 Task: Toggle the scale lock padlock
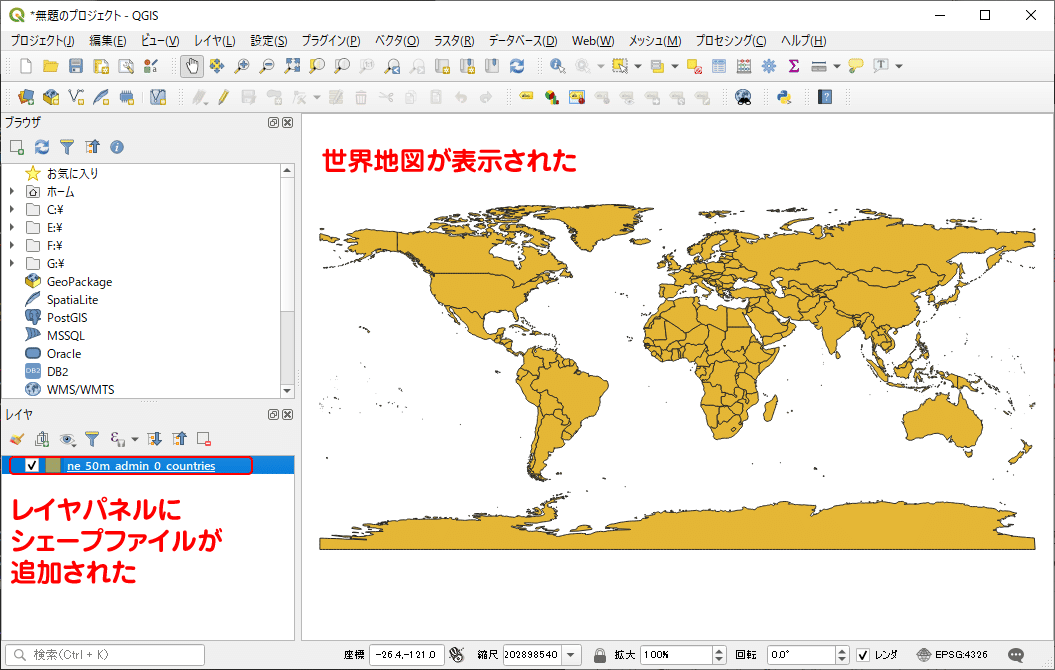[x=599, y=656]
